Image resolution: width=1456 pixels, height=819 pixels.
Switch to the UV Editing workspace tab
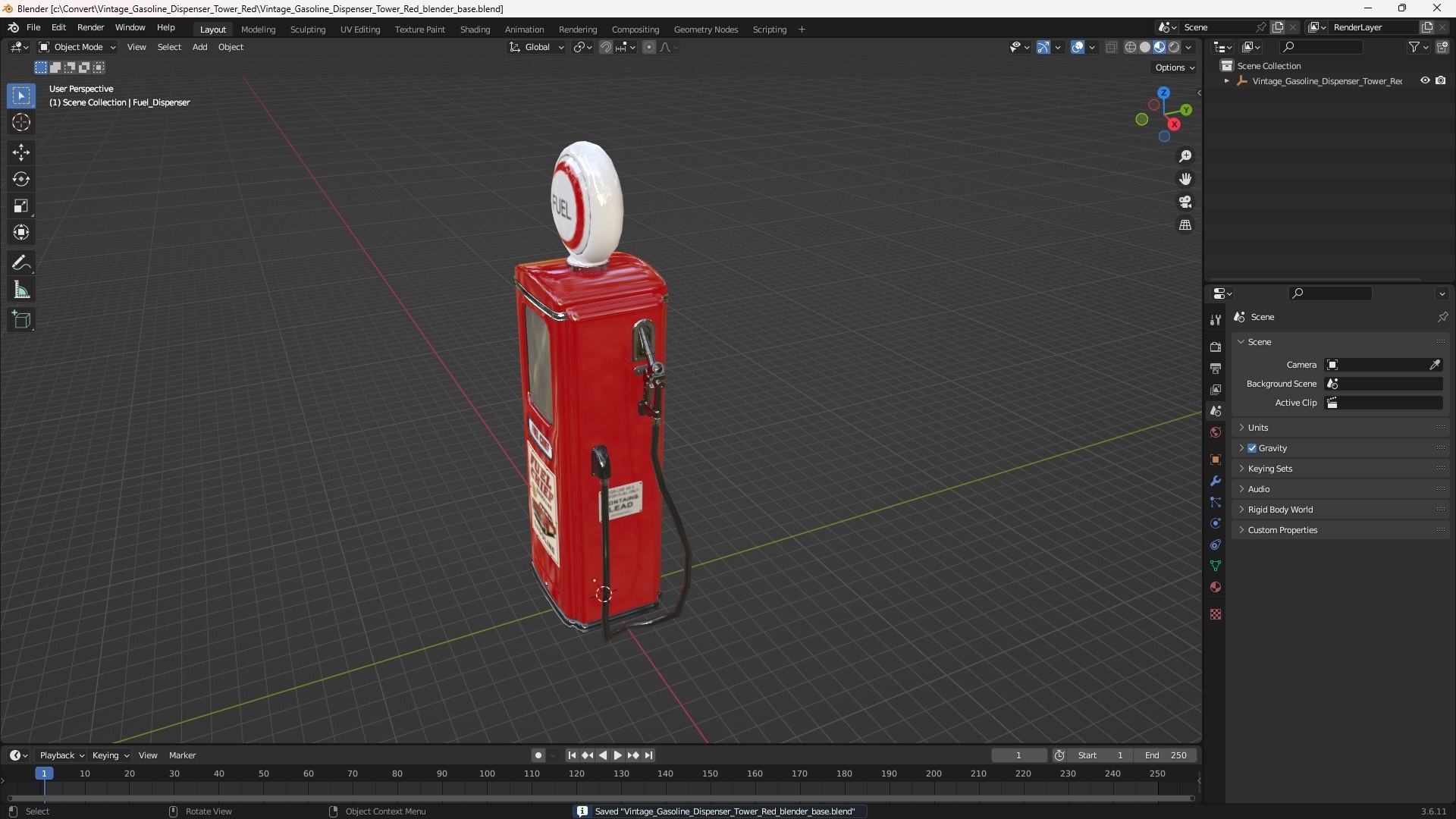360,30
